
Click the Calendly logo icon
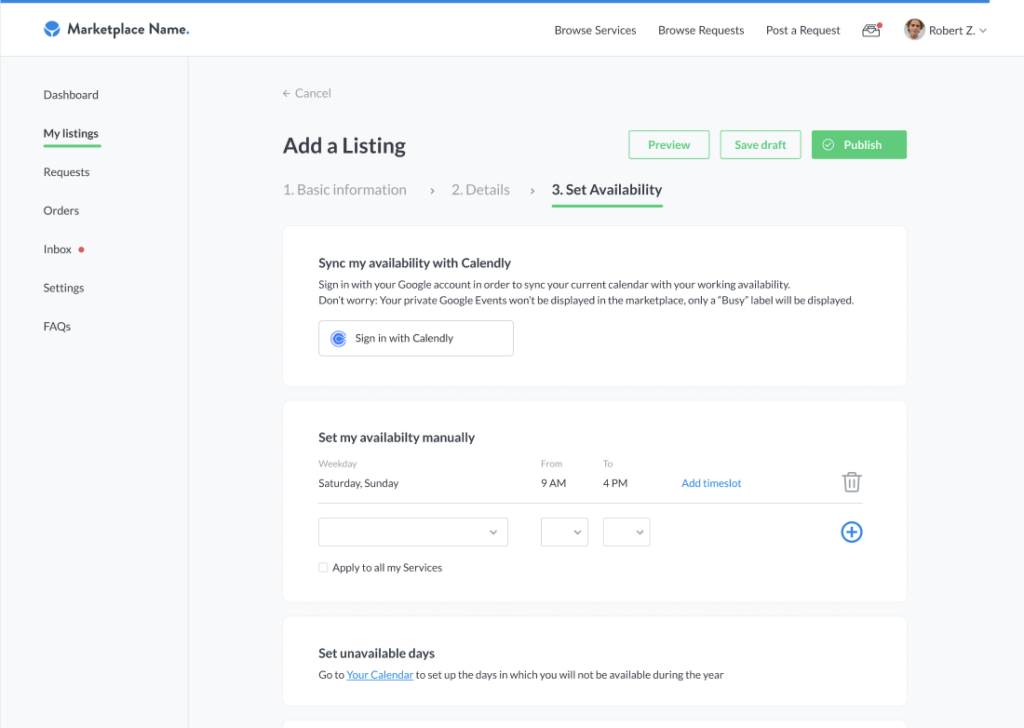coord(338,338)
